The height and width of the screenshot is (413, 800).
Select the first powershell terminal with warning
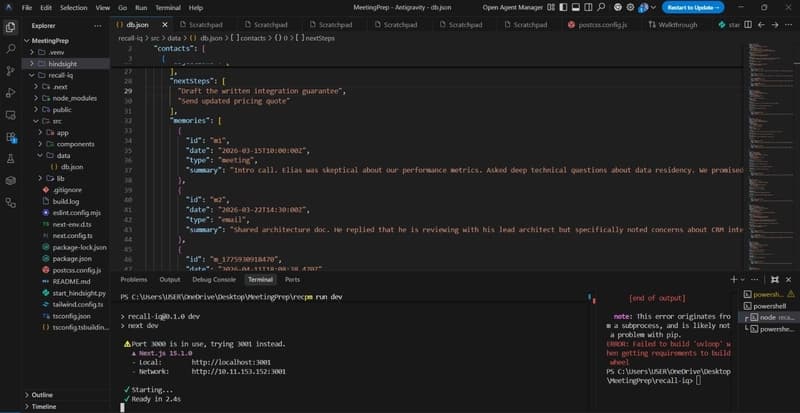pyautogui.click(x=769, y=295)
